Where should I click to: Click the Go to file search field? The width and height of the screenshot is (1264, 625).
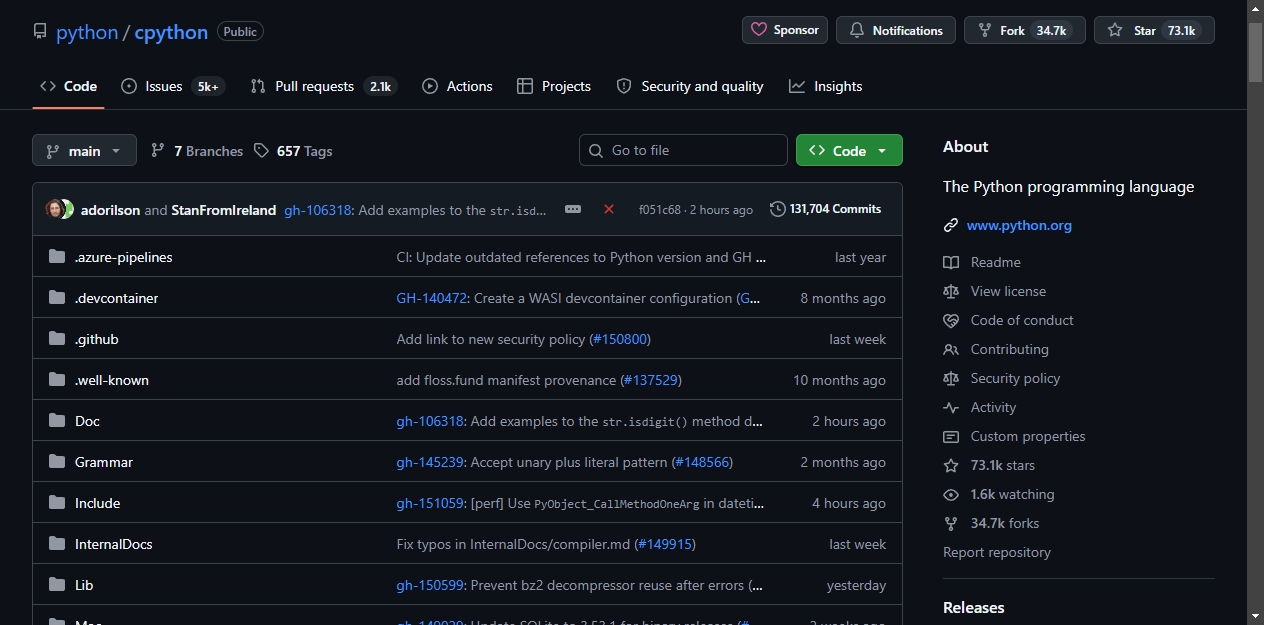point(683,150)
